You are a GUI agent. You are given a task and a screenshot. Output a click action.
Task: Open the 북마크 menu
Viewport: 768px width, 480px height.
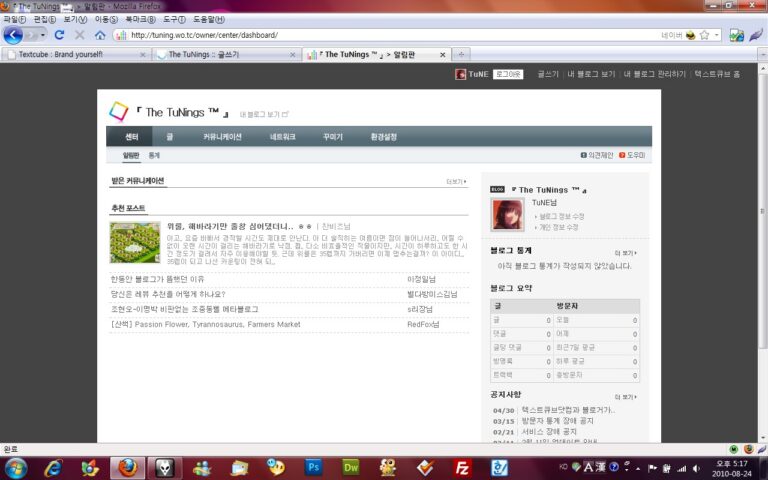[140, 20]
